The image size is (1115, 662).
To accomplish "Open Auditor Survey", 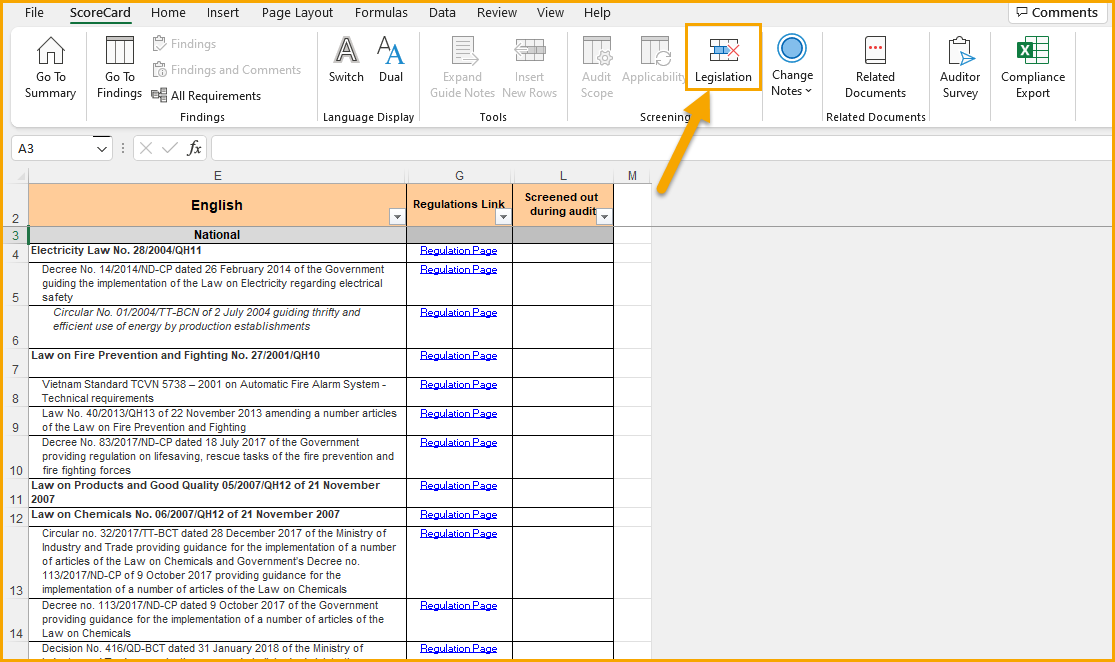I will click(x=960, y=68).
